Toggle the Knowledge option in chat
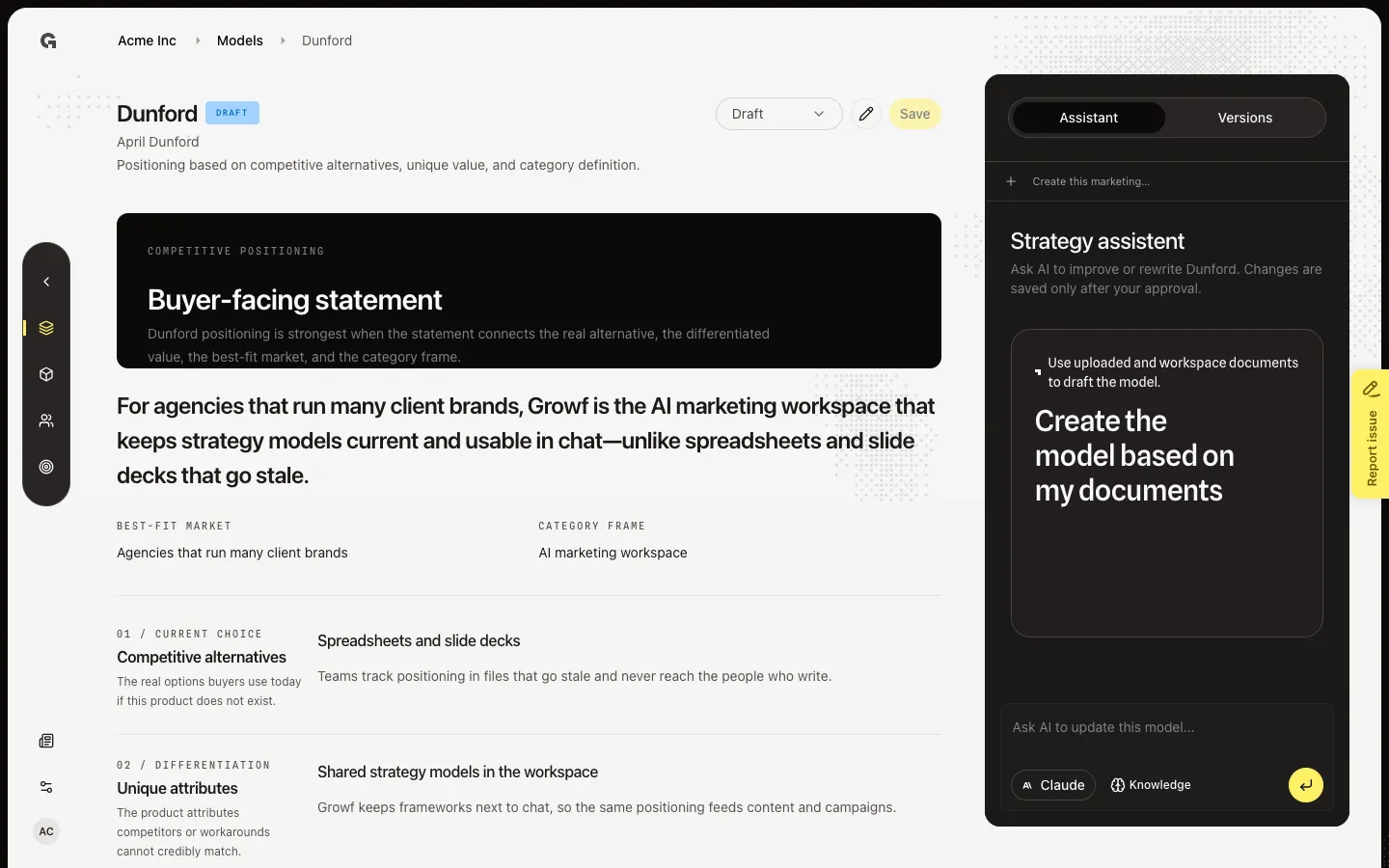The image size is (1389, 868). (x=1151, y=785)
